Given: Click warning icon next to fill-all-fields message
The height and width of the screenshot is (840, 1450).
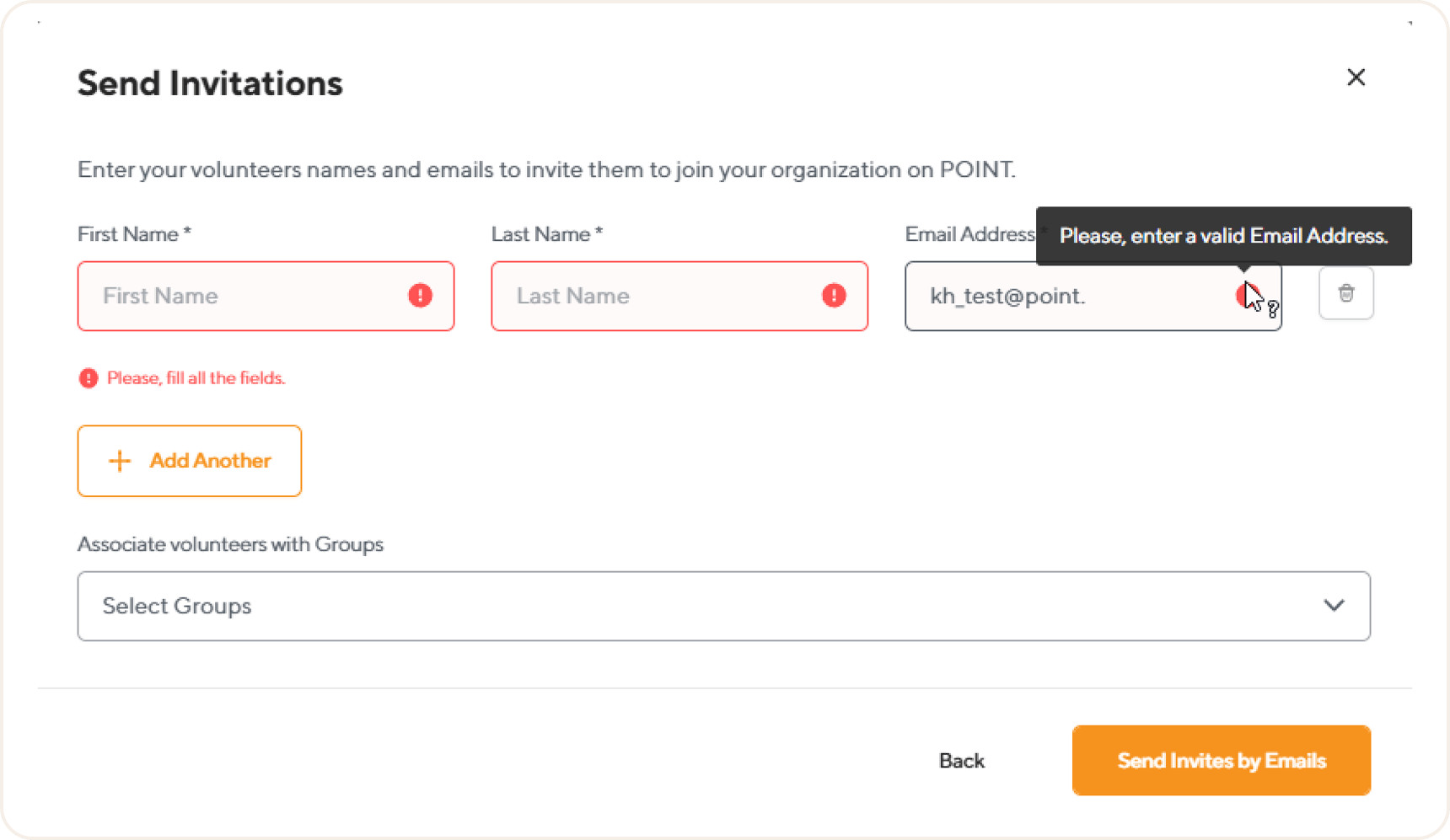Looking at the screenshot, I should [x=89, y=377].
